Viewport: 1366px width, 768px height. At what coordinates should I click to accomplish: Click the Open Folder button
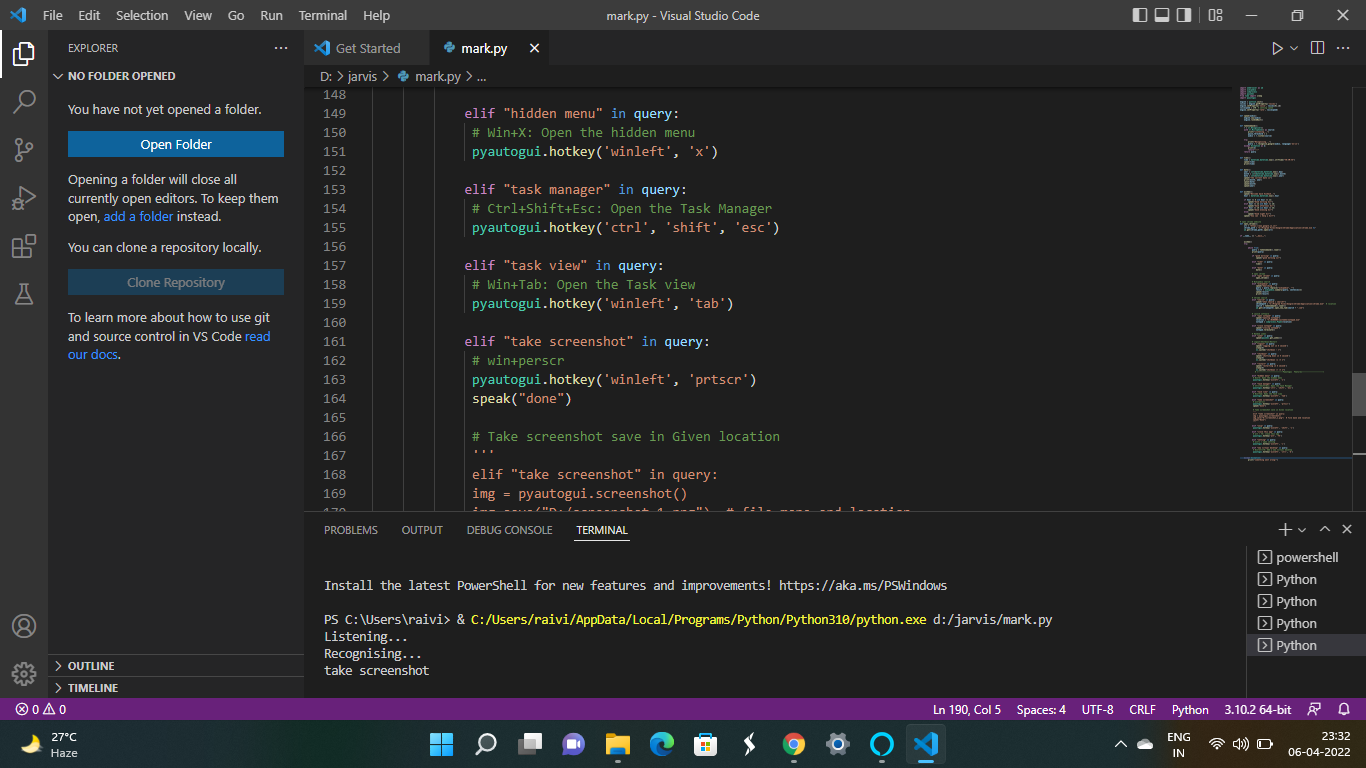[176, 144]
